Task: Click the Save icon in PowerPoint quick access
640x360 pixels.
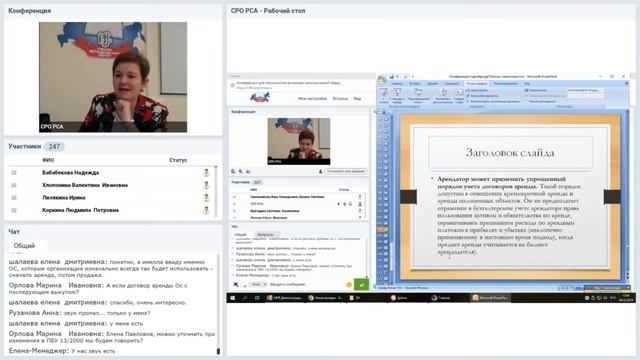Action: pos(391,76)
